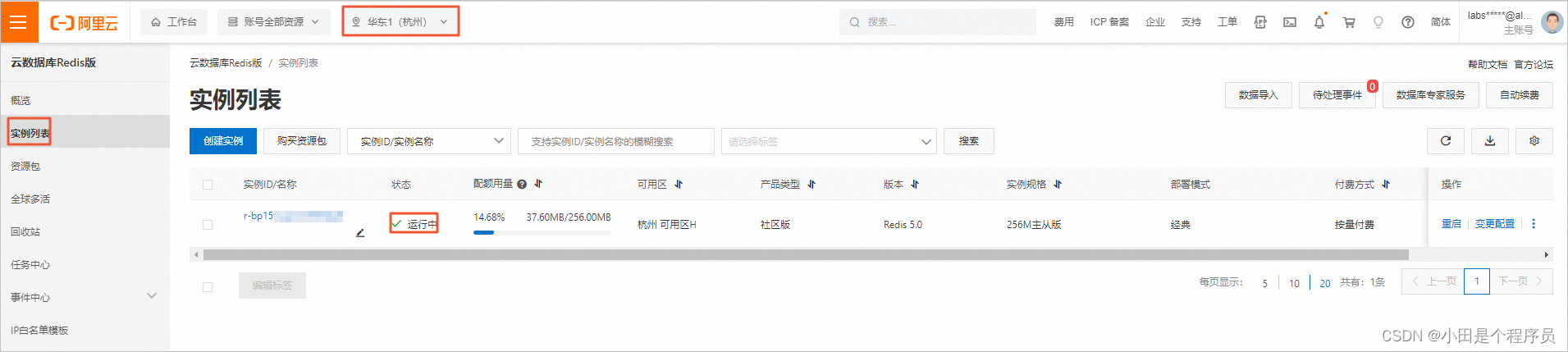Click the 自动续费 button

click(x=1519, y=95)
